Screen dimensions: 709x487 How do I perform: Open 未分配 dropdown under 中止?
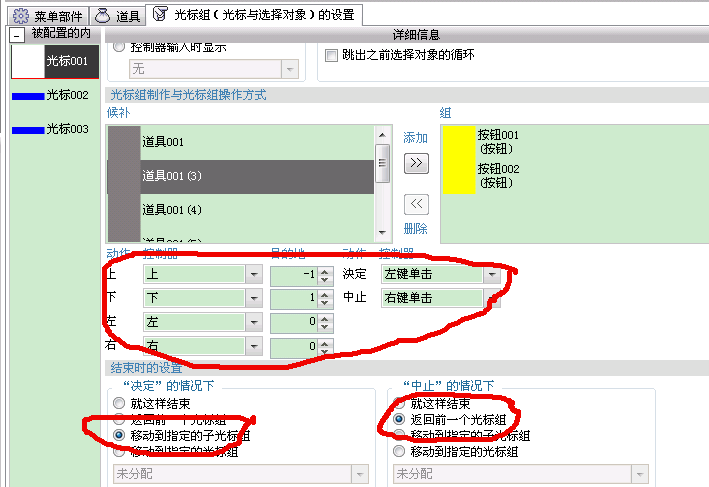[640, 474]
